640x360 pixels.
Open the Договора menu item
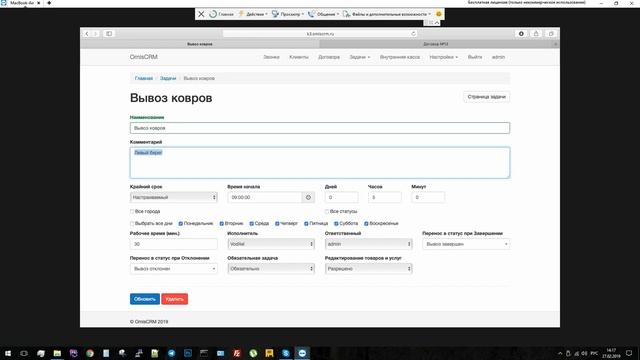point(329,57)
